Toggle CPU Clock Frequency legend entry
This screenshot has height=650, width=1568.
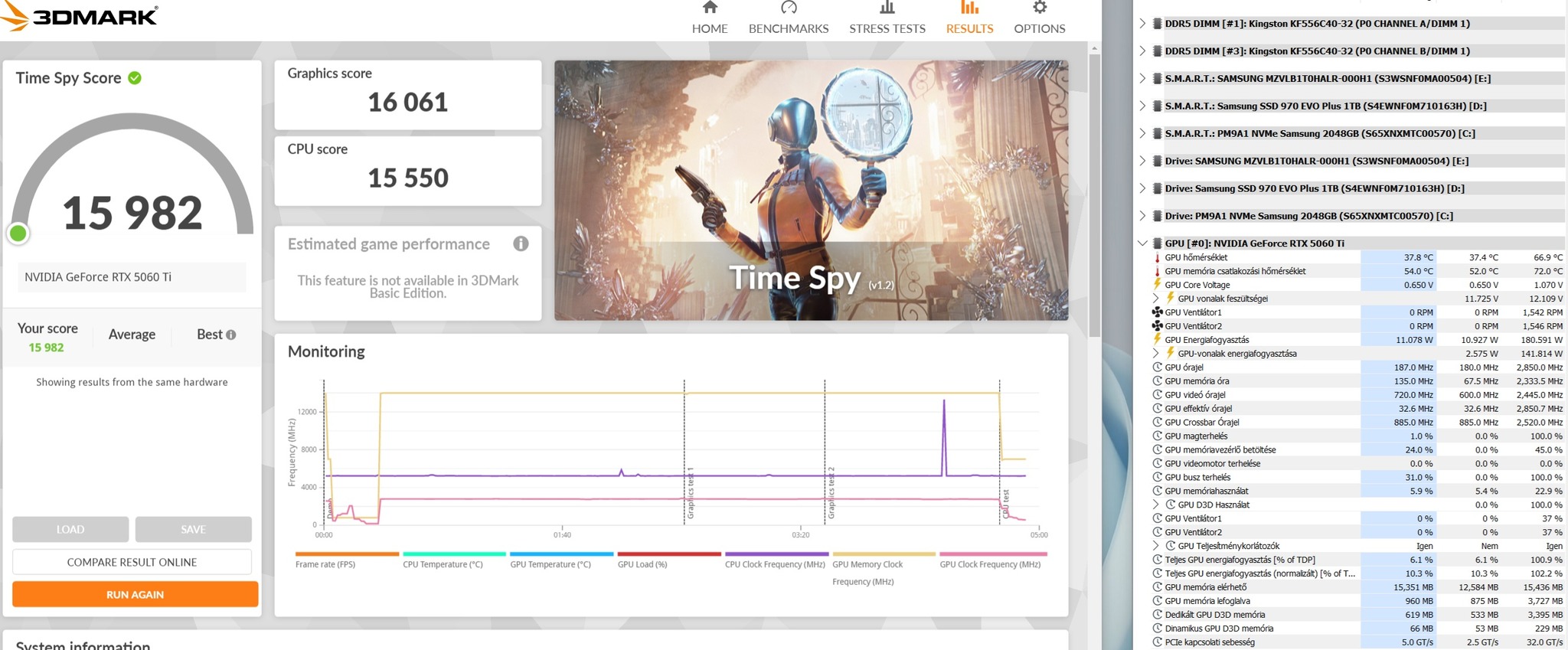coord(775,564)
